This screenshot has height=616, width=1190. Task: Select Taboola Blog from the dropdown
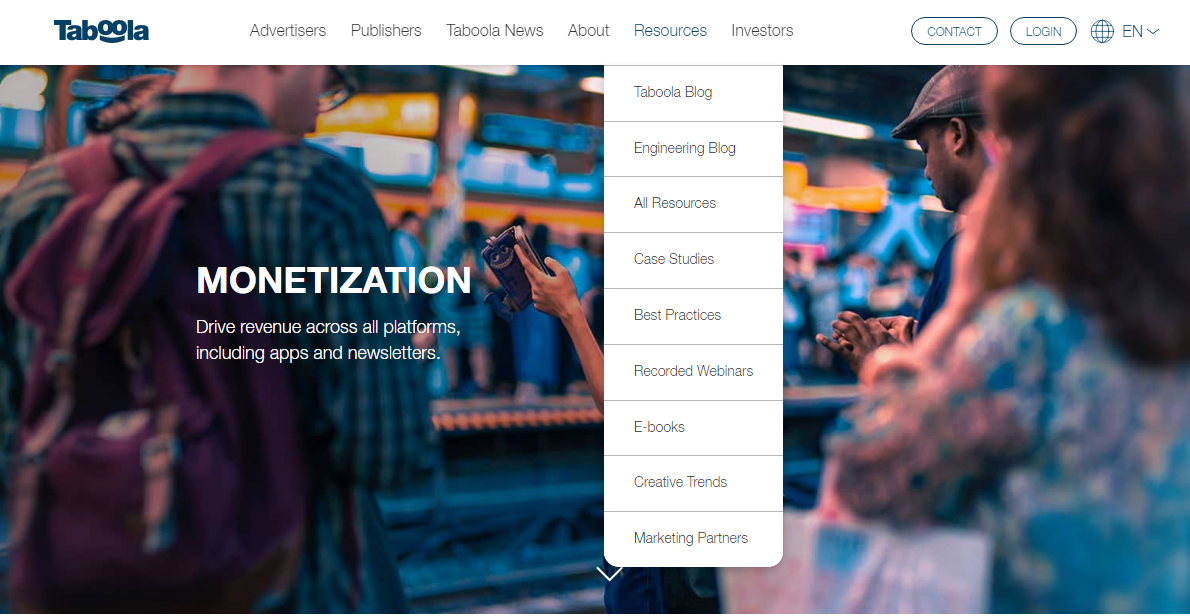[693, 93]
